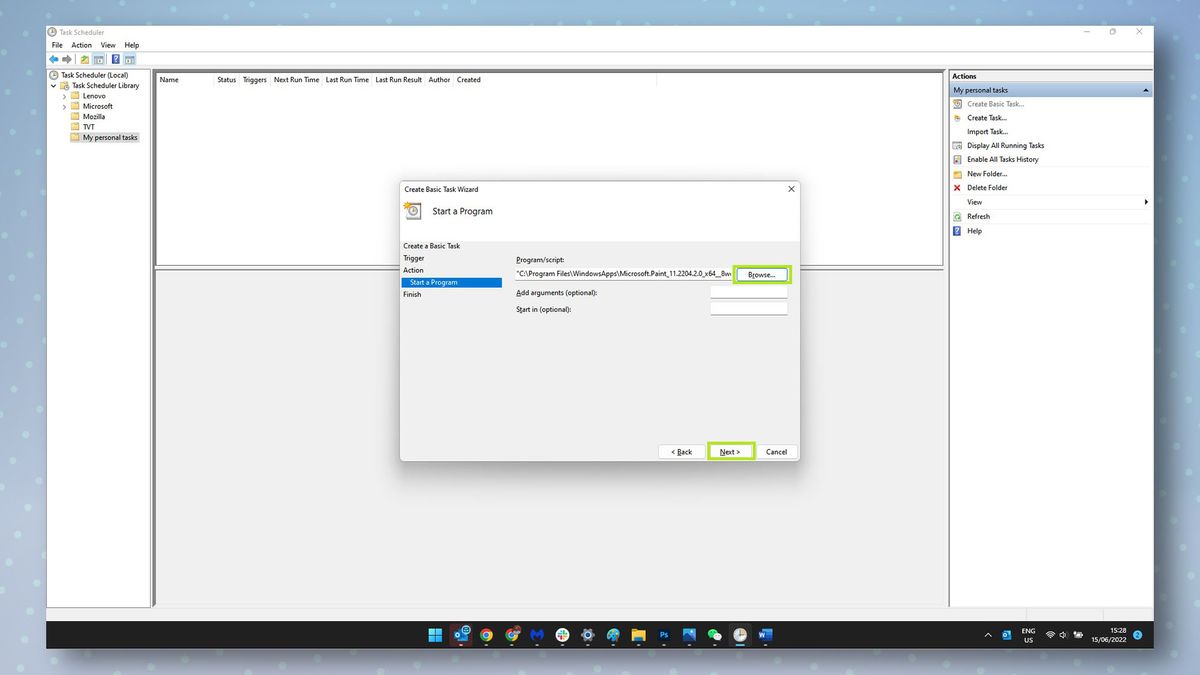Click the Browse button in the wizard
The image size is (1200, 675).
pos(761,273)
